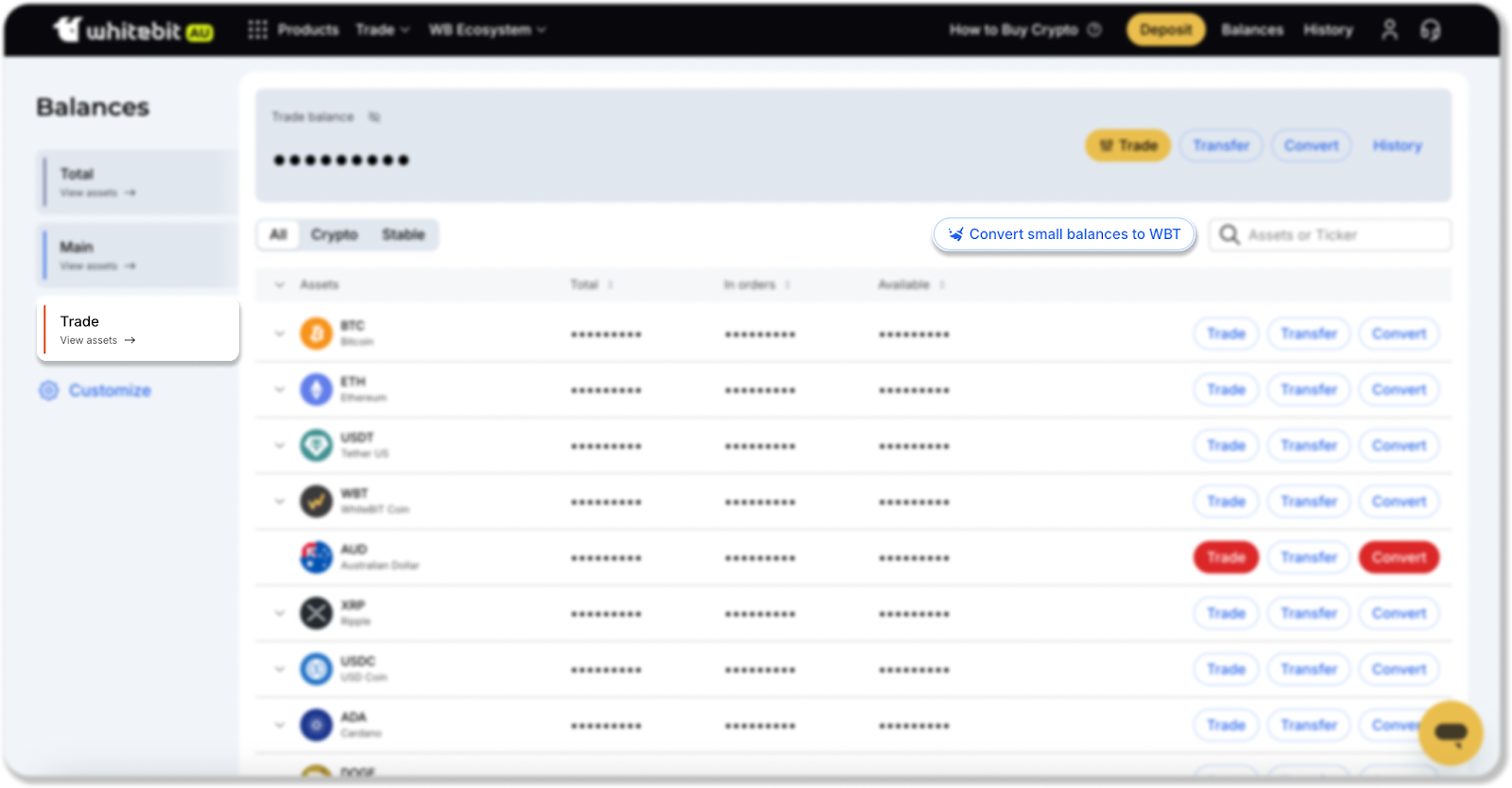Image resolution: width=1512 pixels, height=788 pixels.
Task: Toggle trade balance visibility eye icon
Action: click(x=374, y=117)
